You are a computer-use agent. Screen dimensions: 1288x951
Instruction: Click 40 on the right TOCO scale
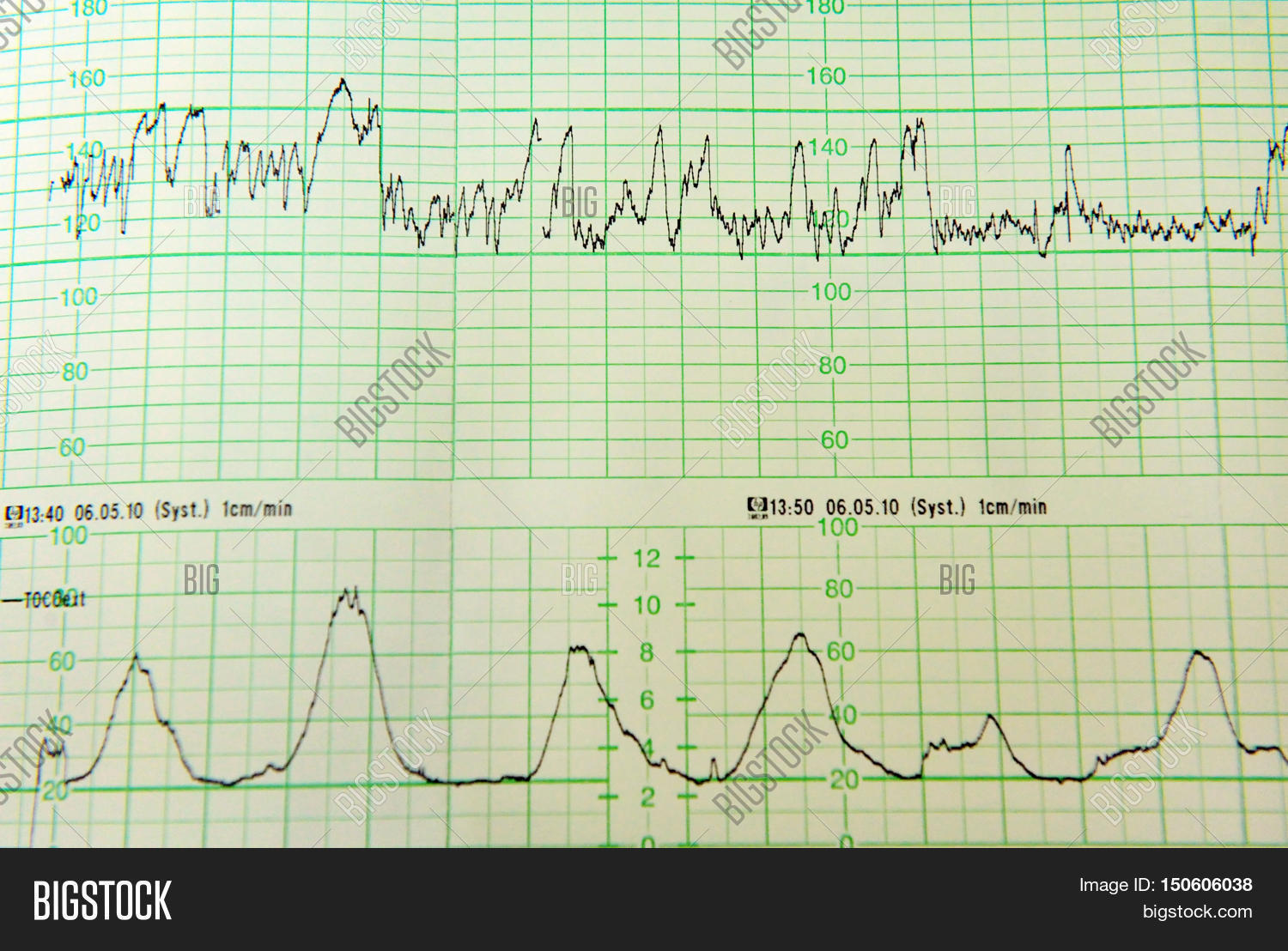(842, 715)
